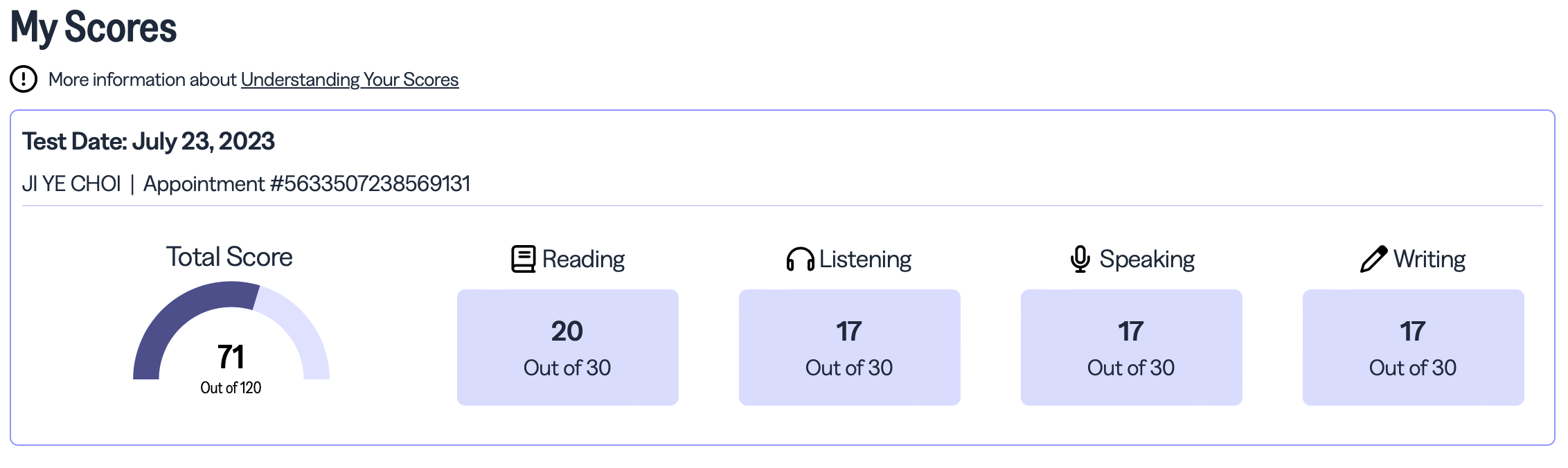Click the Writing pencil icon
The height and width of the screenshot is (468, 1568).
pyautogui.click(x=1373, y=259)
